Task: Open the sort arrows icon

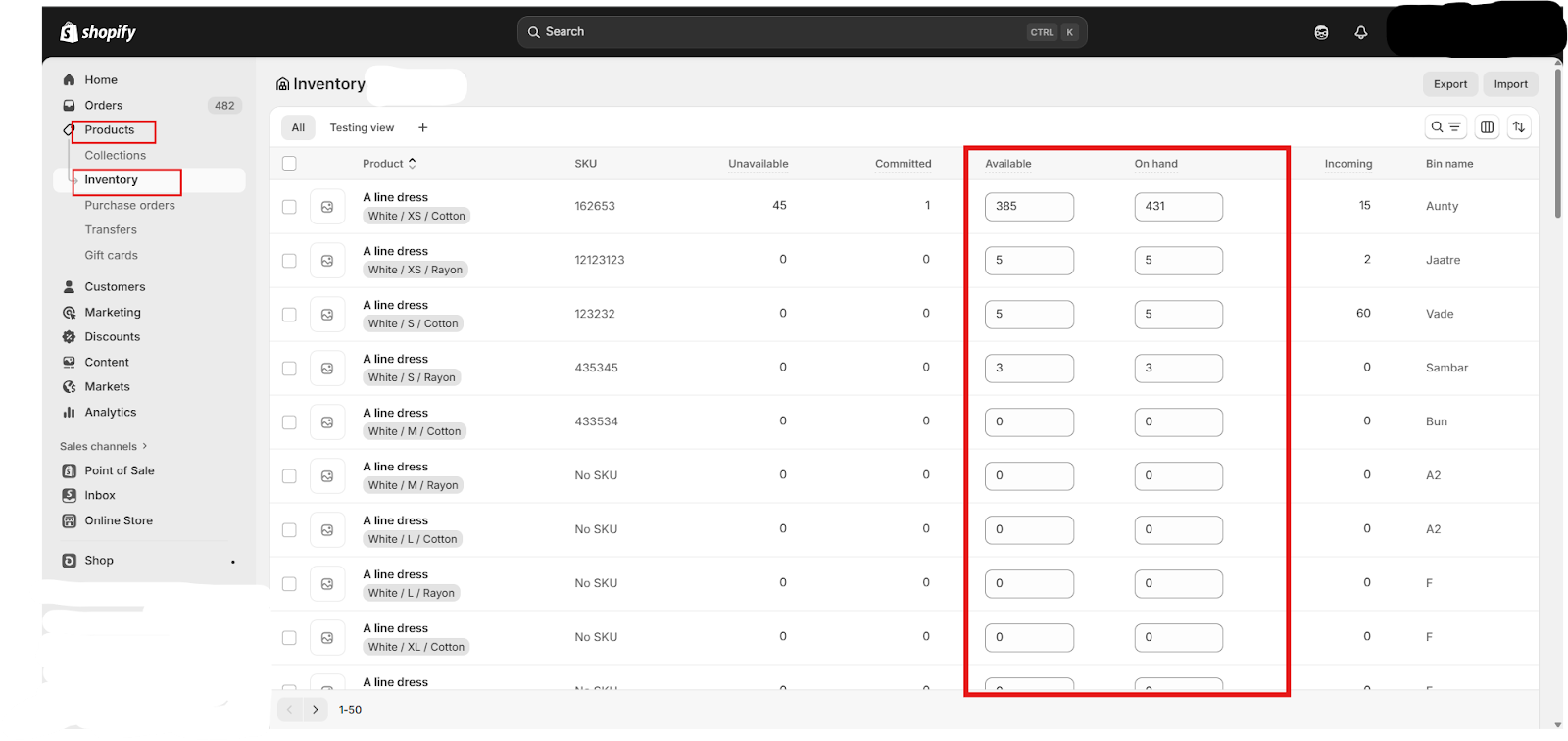Action: click(x=1519, y=127)
